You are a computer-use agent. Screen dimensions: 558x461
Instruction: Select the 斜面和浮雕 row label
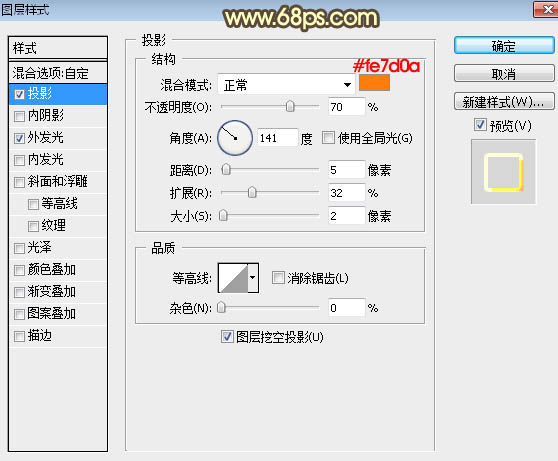pos(58,182)
